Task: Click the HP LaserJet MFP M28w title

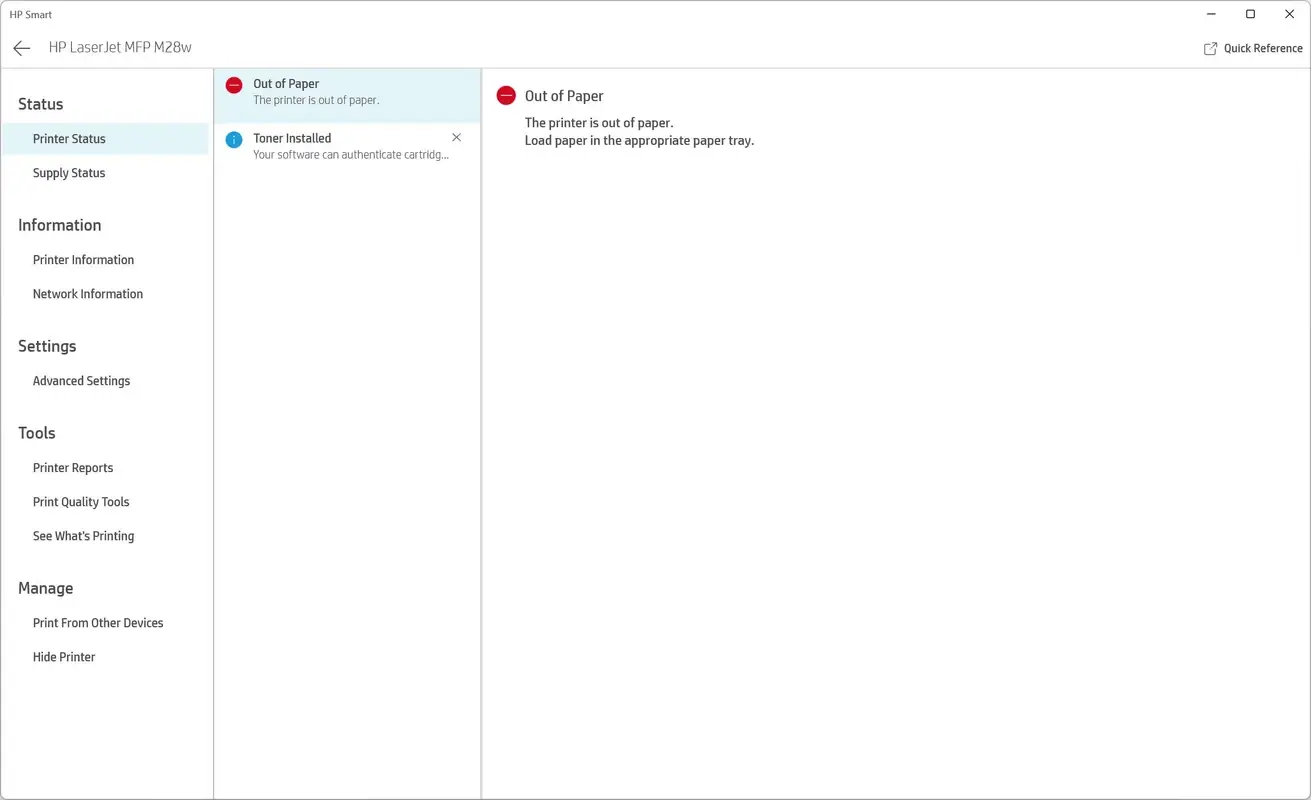Action: click(120, 47)
